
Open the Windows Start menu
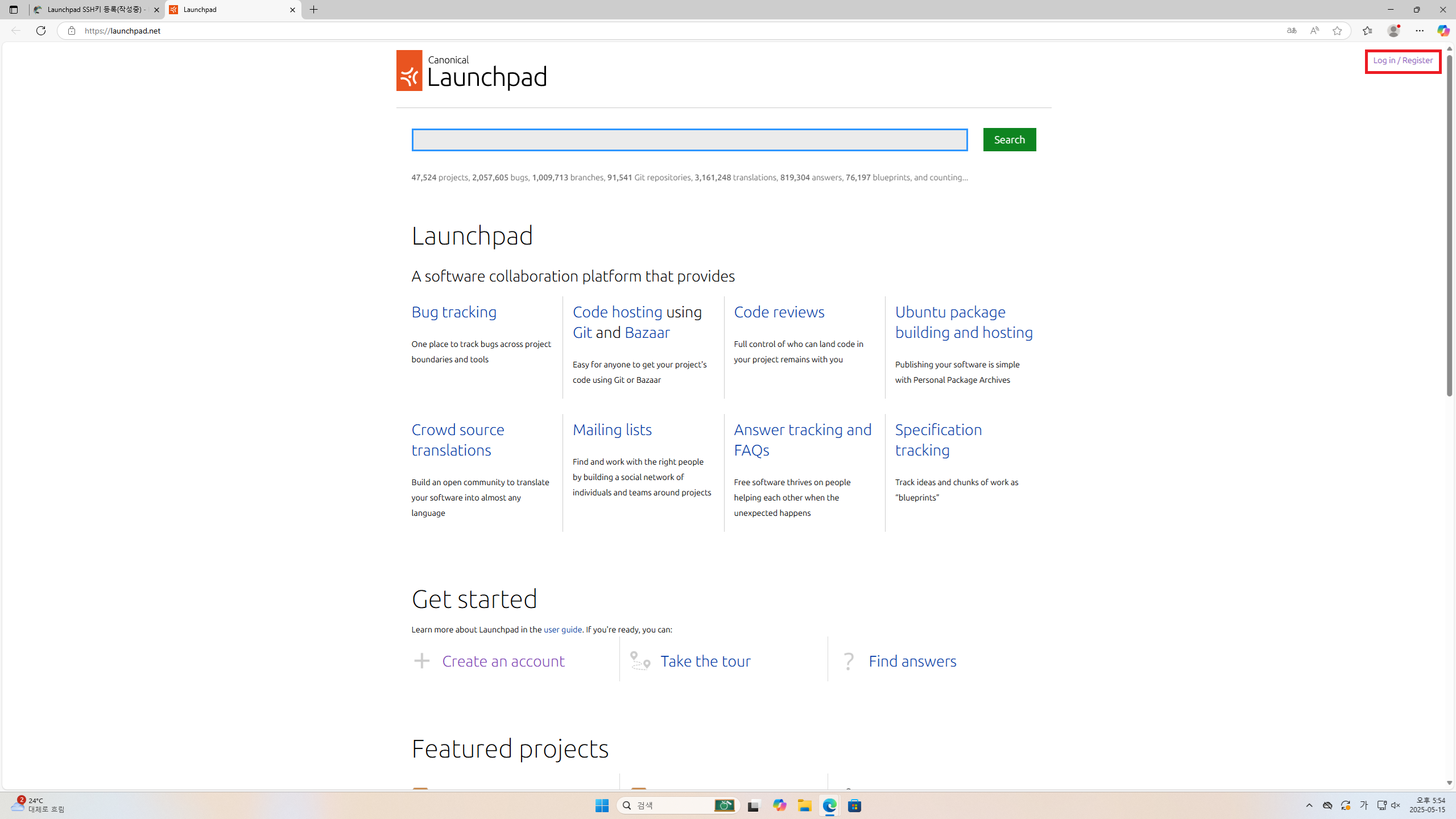click(x=602, y=805)
